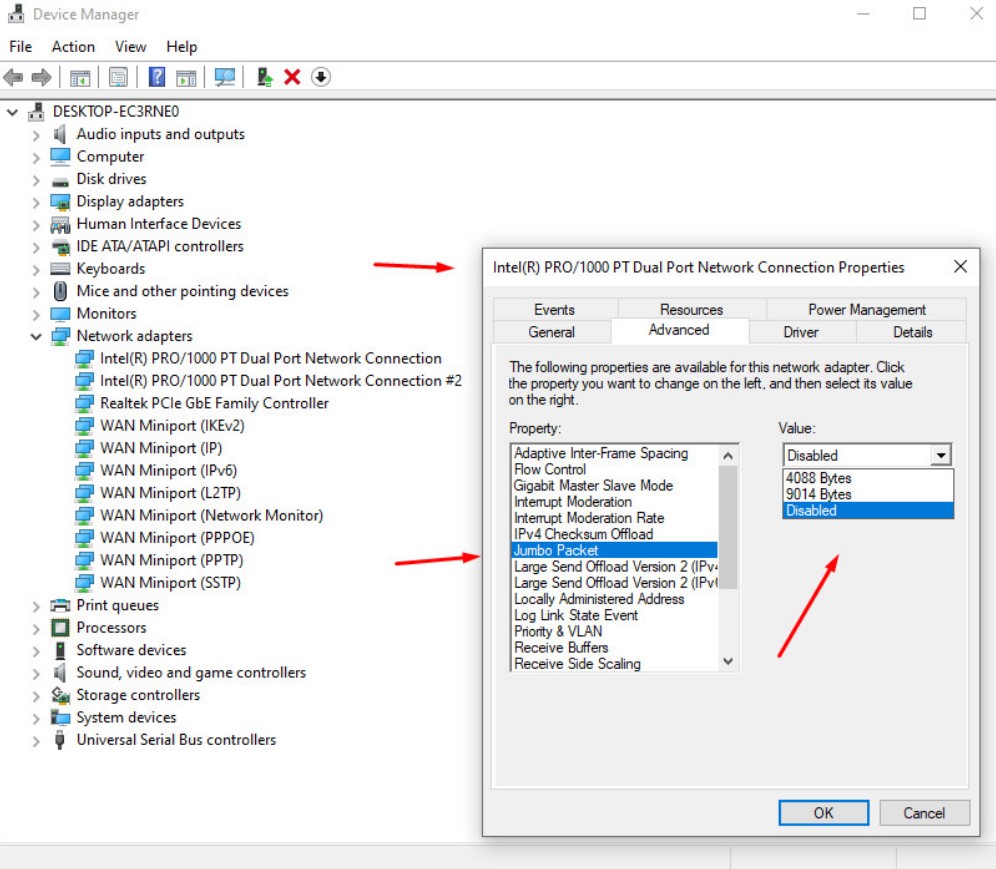The image size is (996, 869).
Task: Click the Keyboards category icon
Action: 60,269
